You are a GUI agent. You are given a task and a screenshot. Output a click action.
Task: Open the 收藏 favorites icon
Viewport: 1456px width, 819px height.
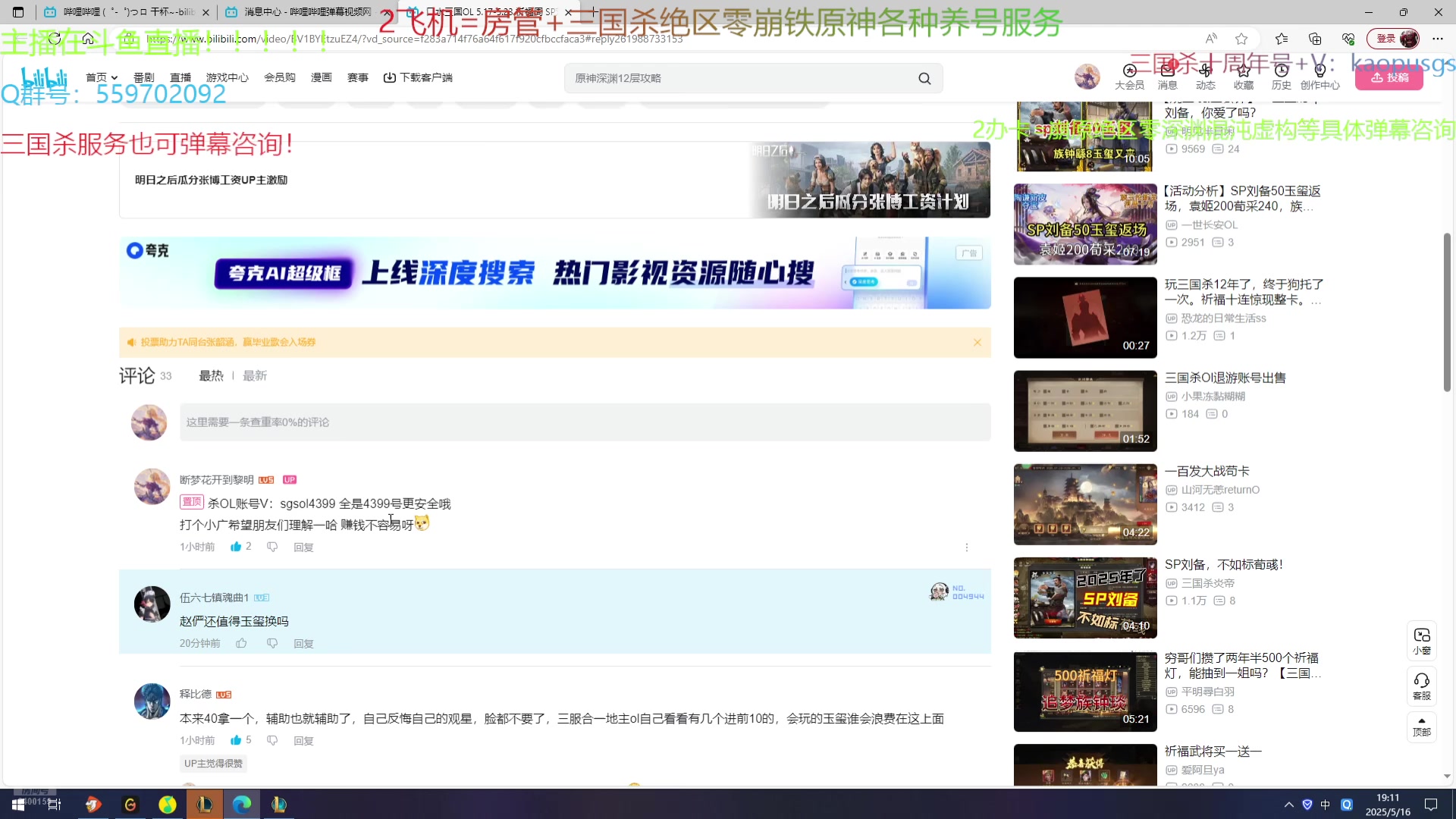point(1244,77)
